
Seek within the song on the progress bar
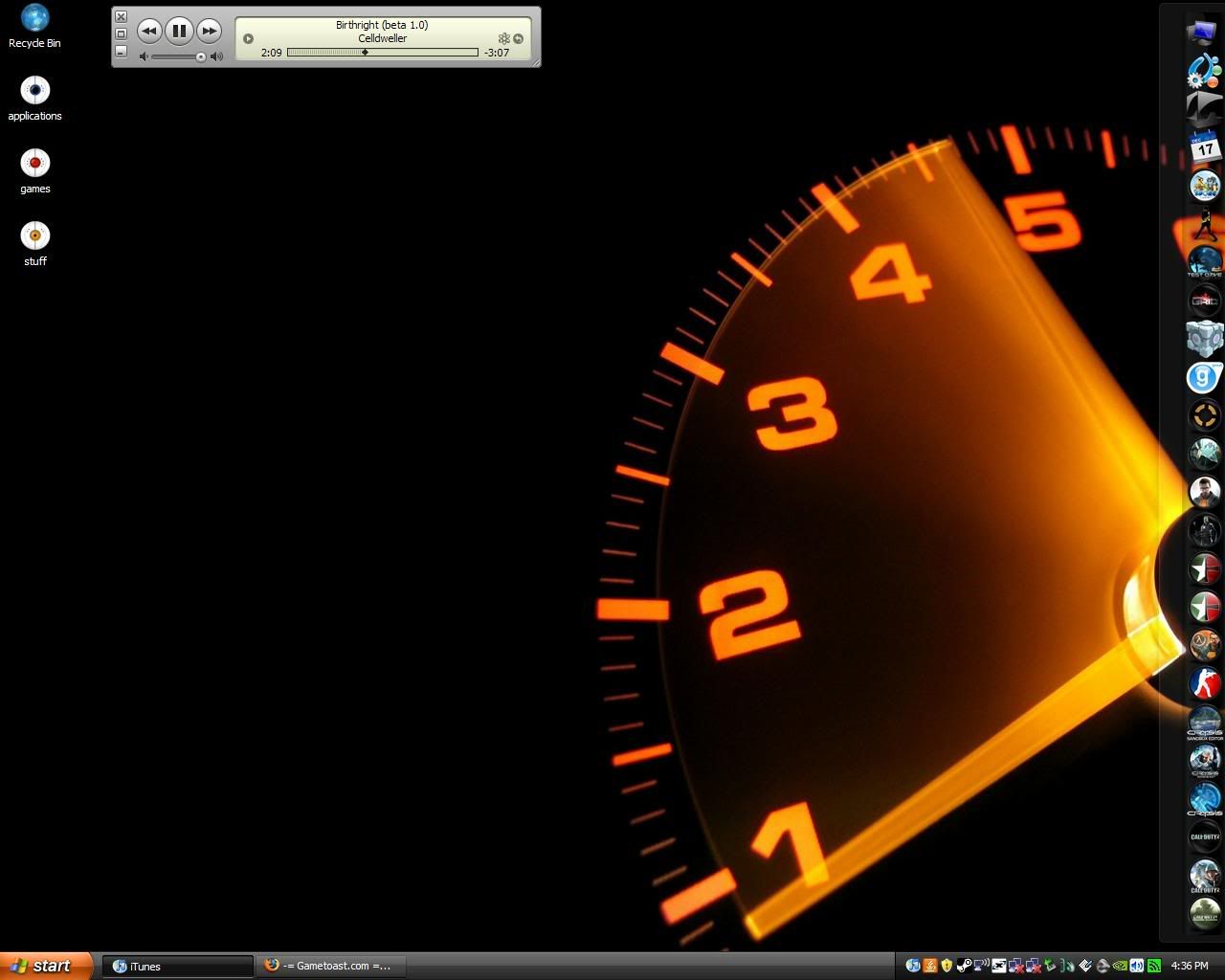point(382,53)
